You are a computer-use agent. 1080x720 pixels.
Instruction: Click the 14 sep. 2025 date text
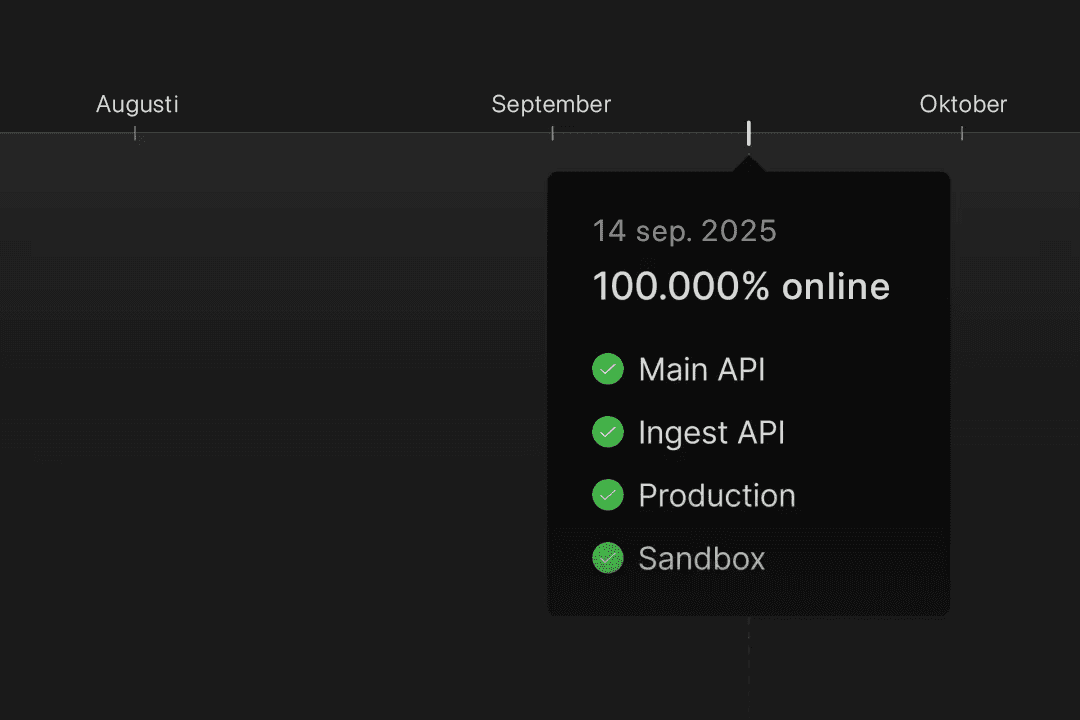click(x=684, y=231)
